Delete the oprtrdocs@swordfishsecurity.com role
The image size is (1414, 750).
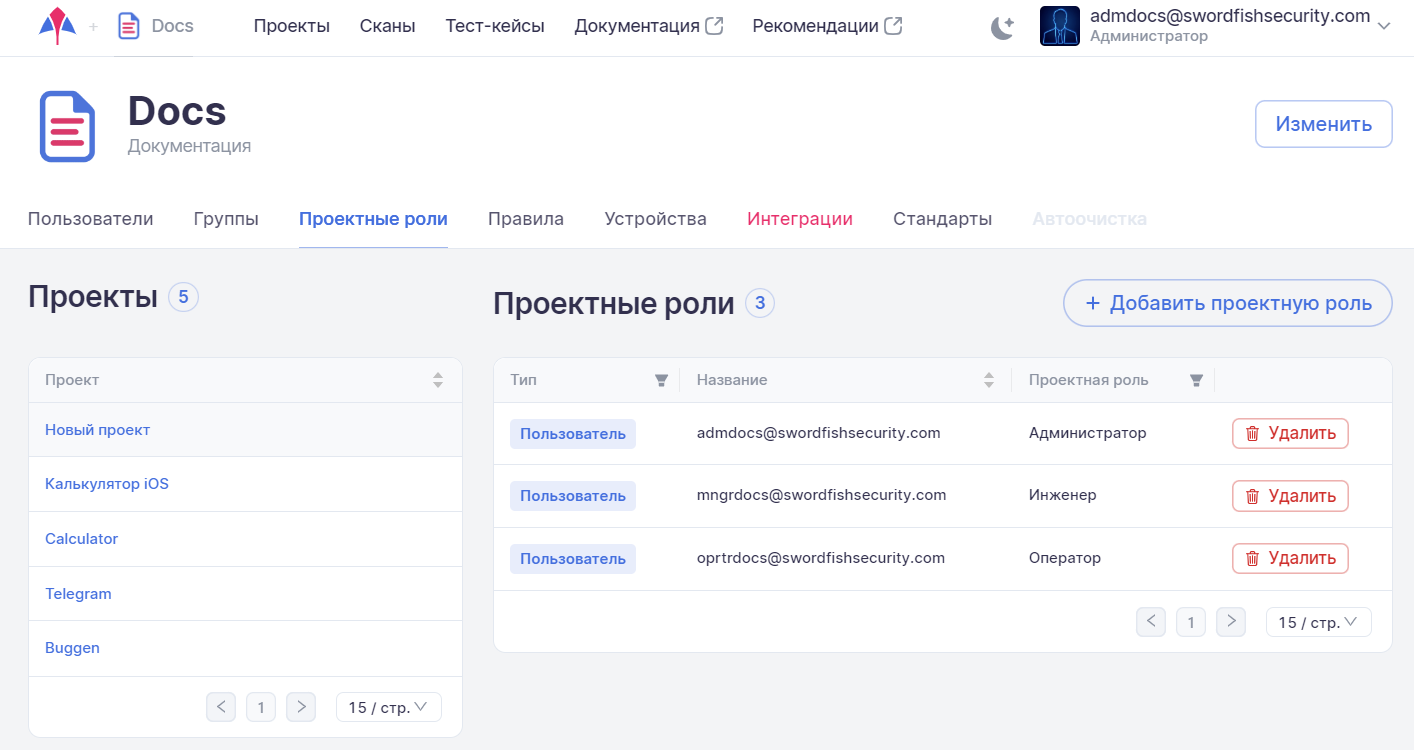[1290, 558]
